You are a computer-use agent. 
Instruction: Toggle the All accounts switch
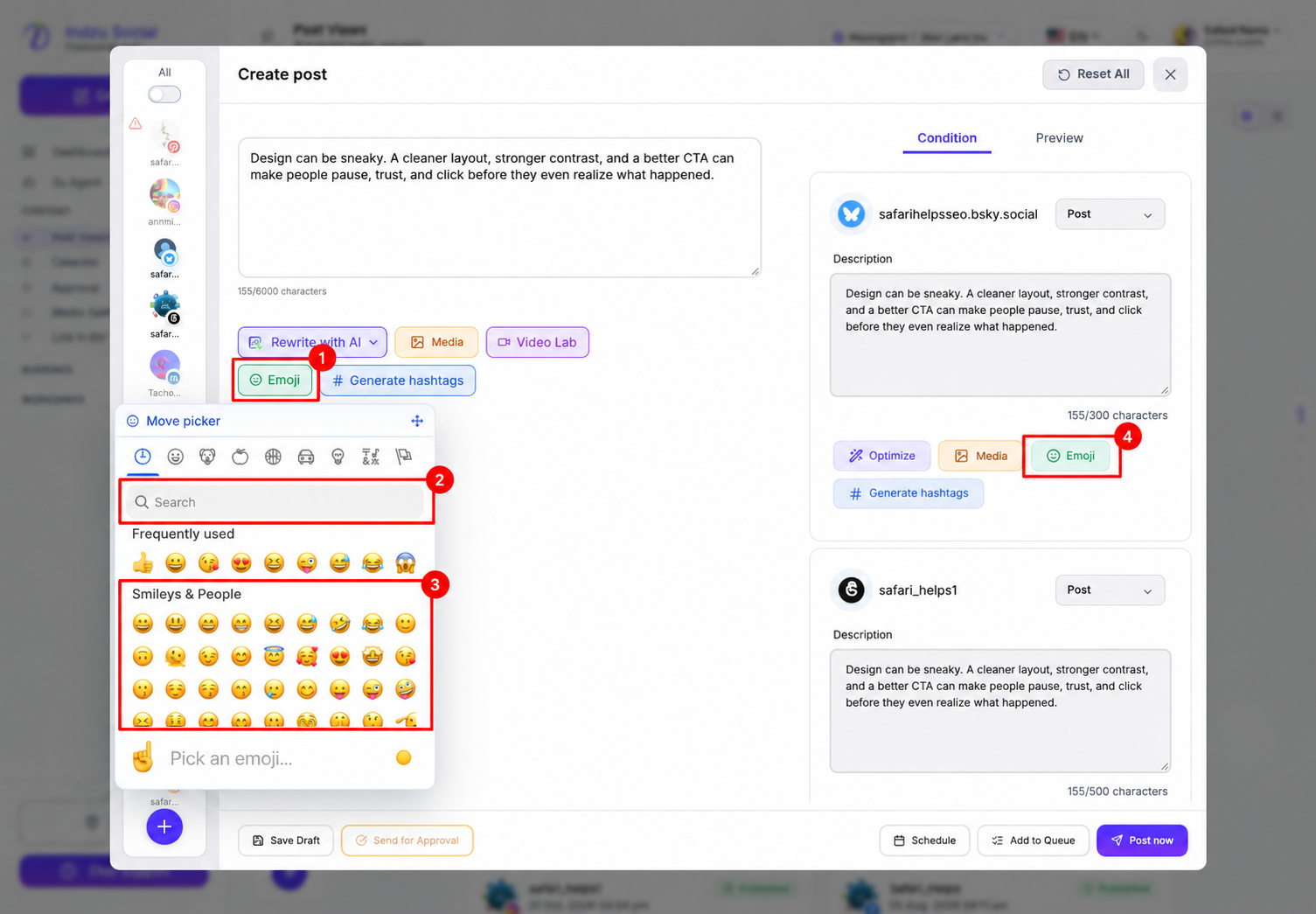click(164, 94)
